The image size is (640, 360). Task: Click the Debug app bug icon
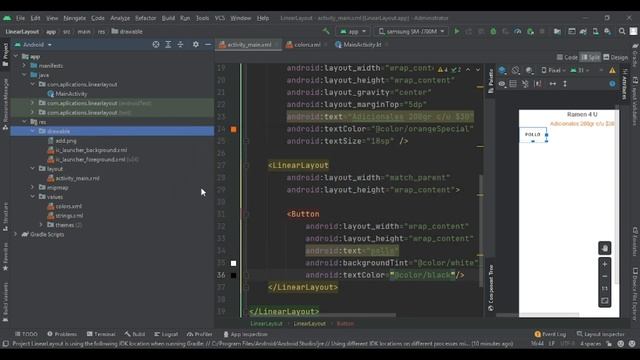[493, 31]
